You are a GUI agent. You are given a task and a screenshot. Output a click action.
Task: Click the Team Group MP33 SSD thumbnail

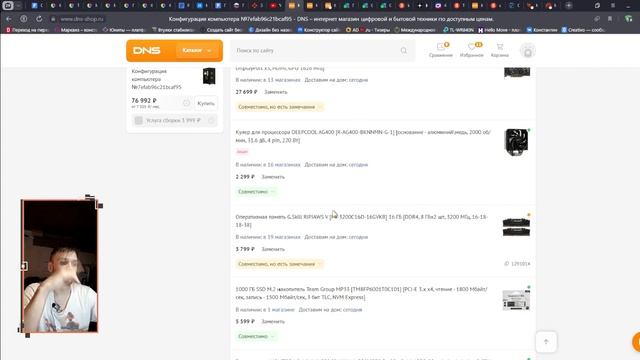516,300
